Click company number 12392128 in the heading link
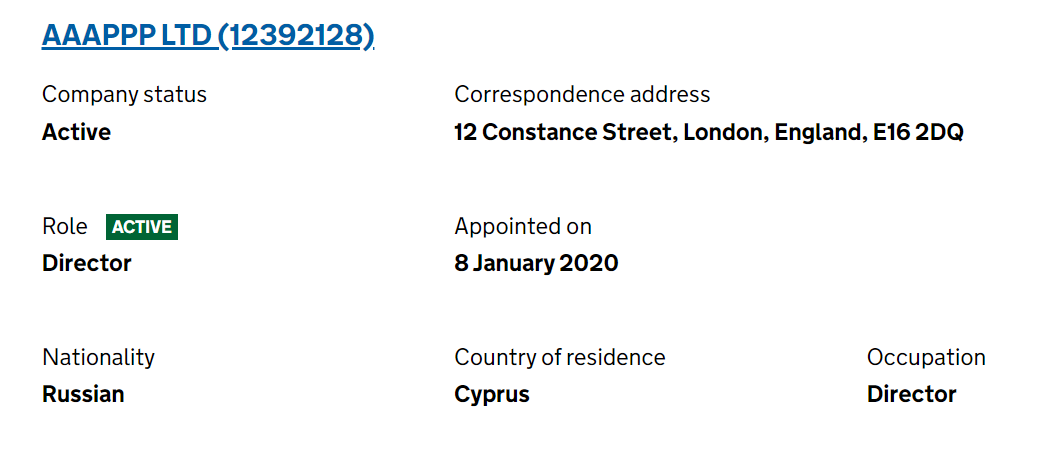The height and width of the screenshot is (455, 1055). click(x=297, y=36)
